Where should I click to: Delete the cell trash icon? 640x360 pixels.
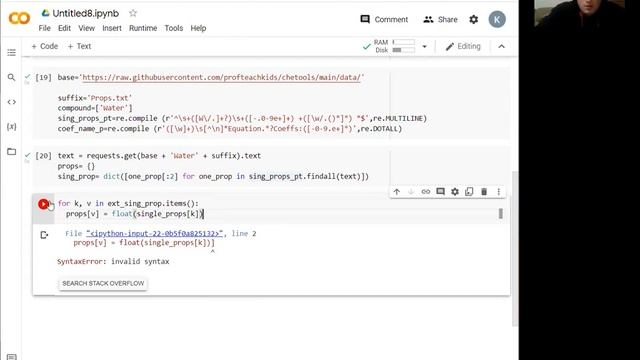click(484, 191)
